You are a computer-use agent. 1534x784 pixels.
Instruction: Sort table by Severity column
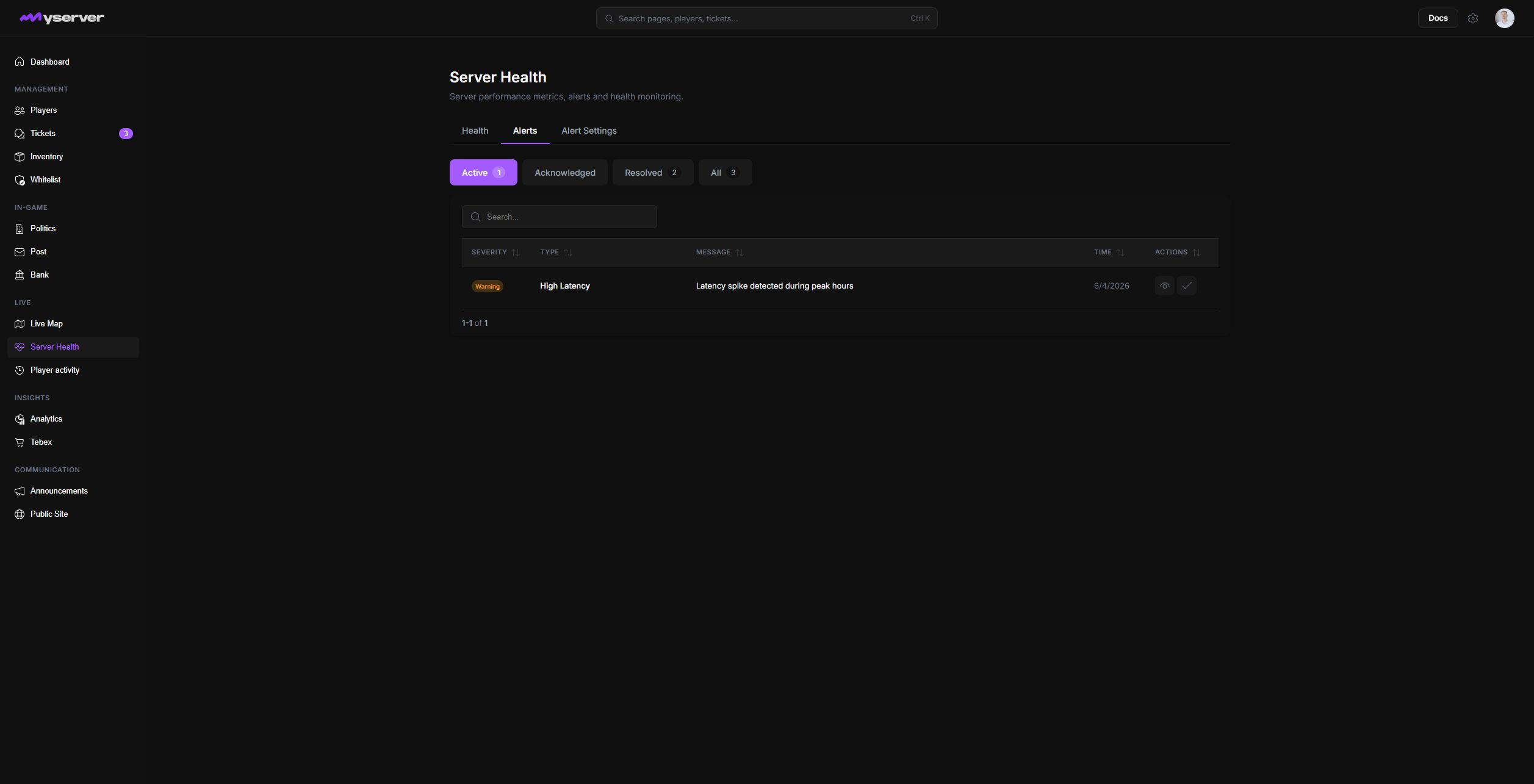[495, 253]
